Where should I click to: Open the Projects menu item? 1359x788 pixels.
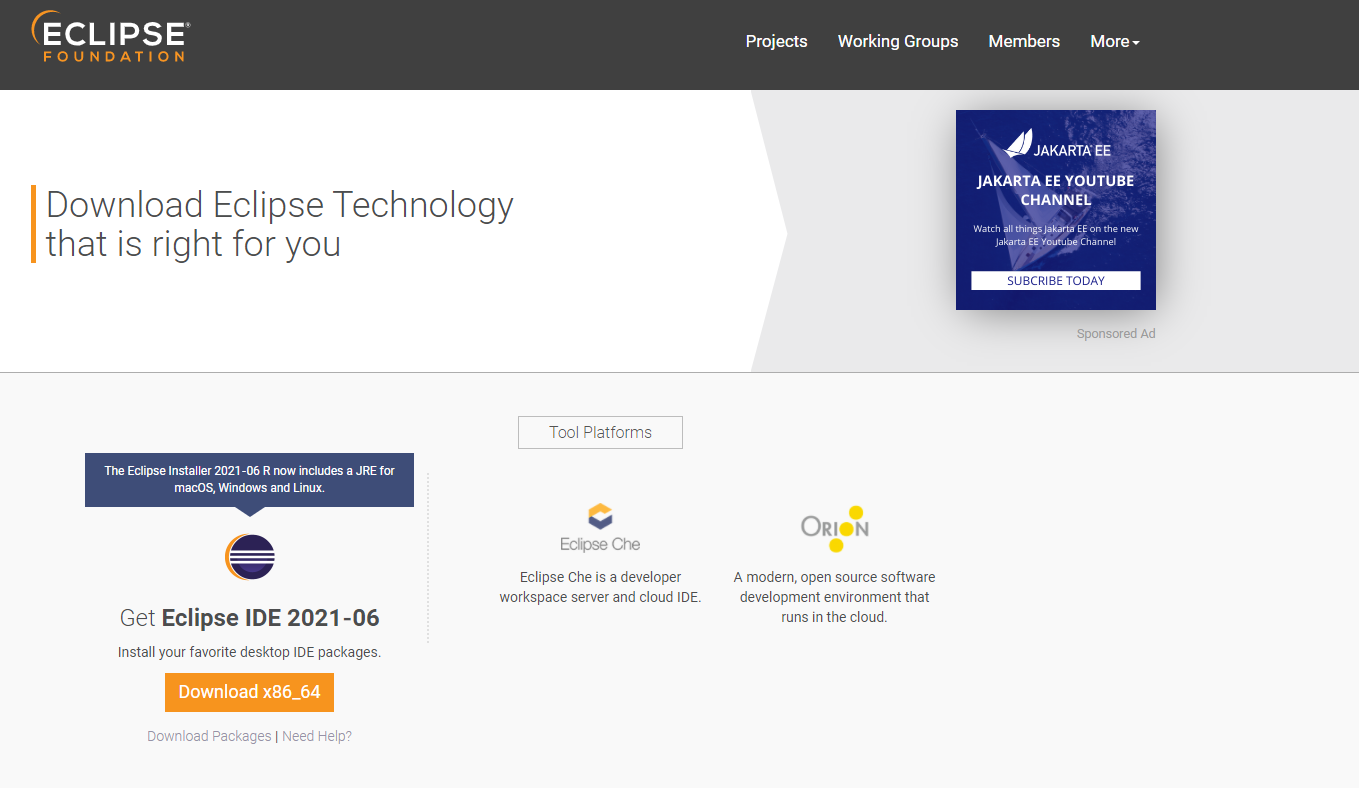coord(776,41)
